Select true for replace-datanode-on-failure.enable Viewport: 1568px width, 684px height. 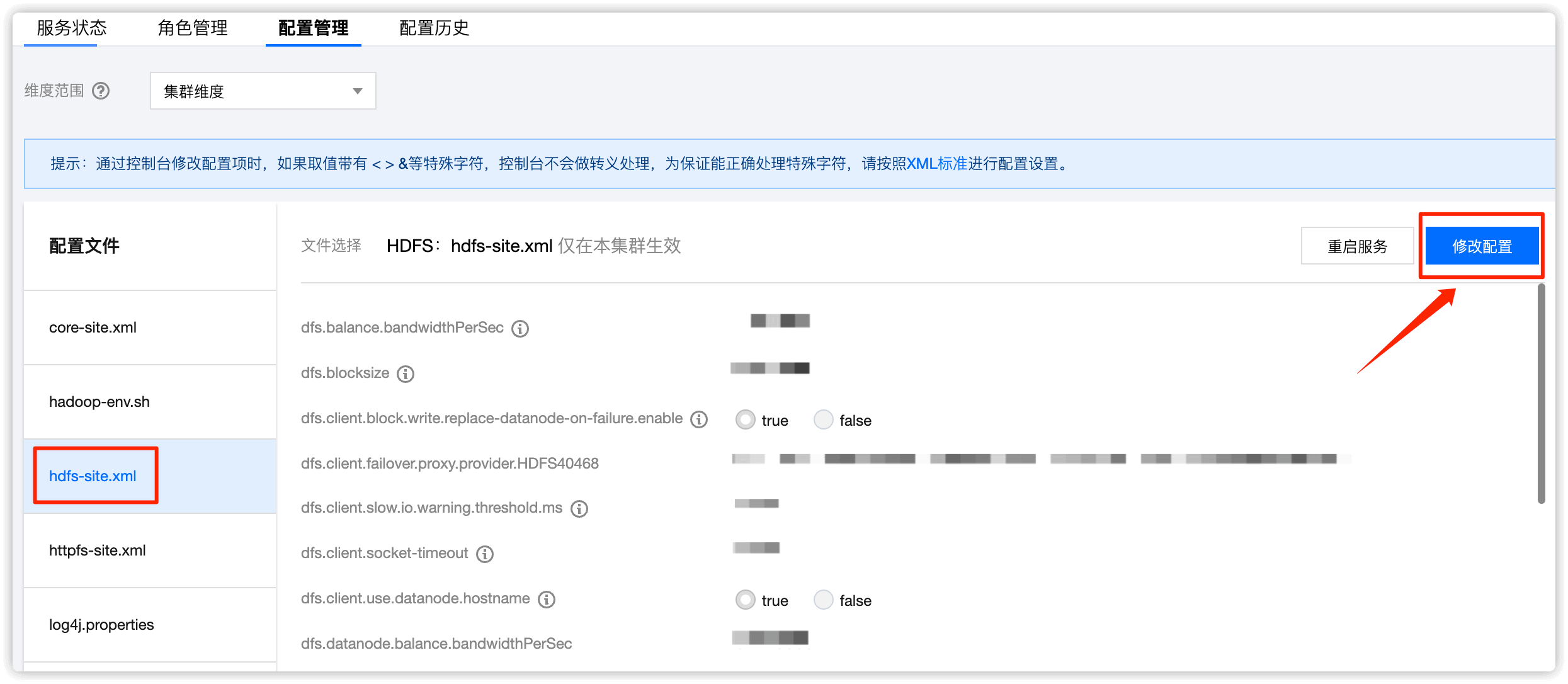coord(746,420)
